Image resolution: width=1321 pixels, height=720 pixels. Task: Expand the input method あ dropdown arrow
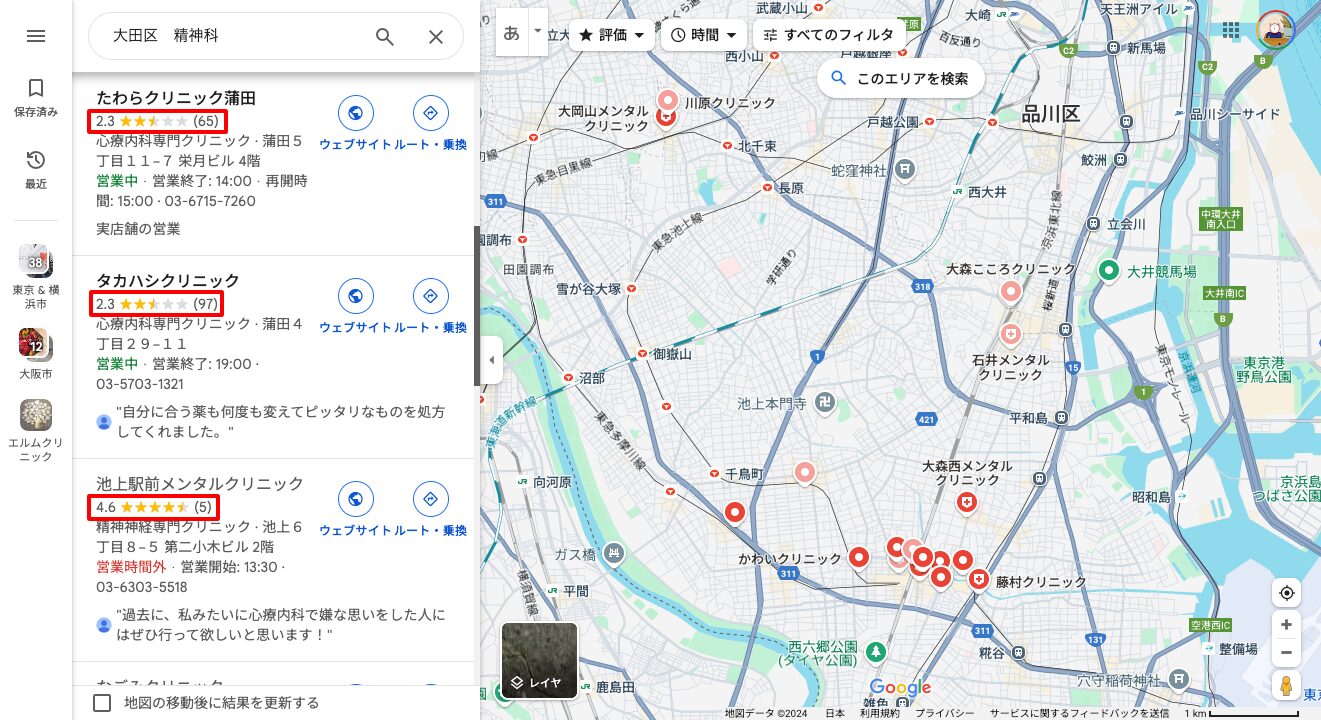[538, 30]
